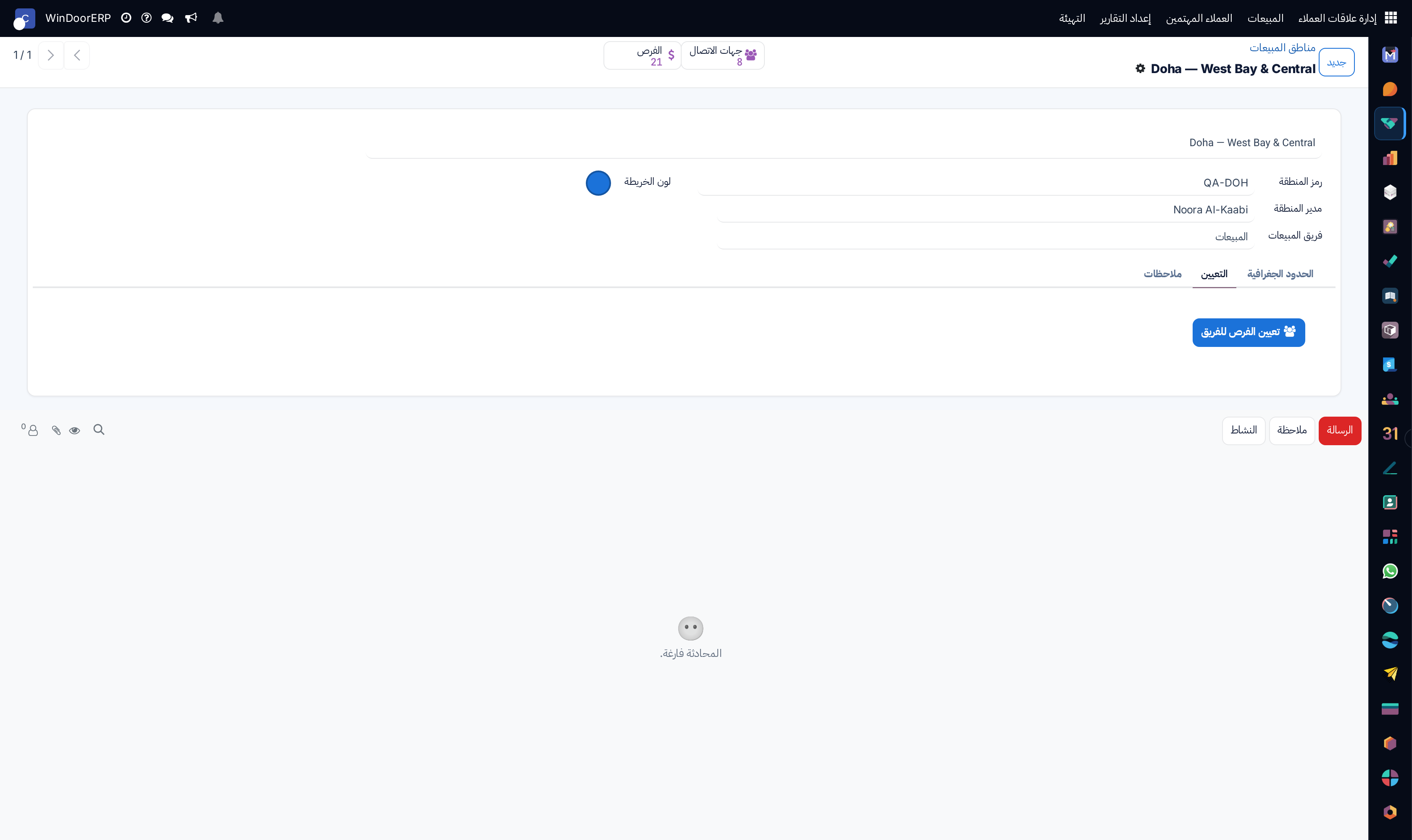
Task: Open the gear calculator app icon
Action: 1389,227
